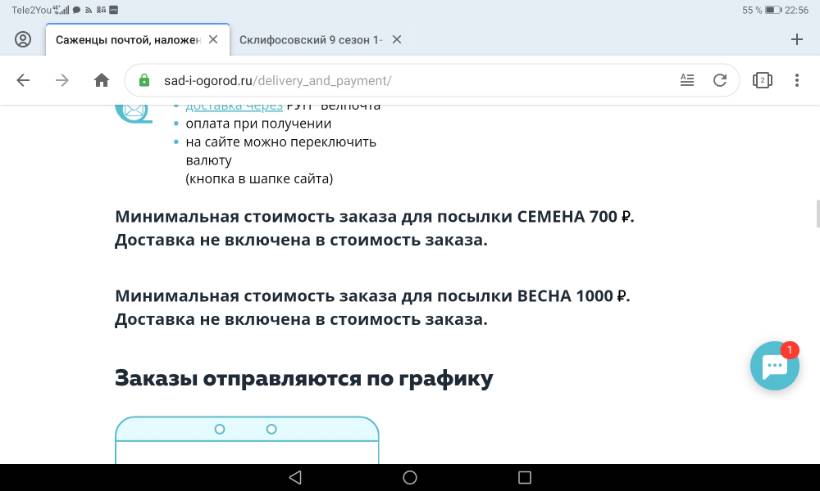Tap the Android home circle button
Image resolution: width=820 pixels, height=491 pixels.
[410, 477]
